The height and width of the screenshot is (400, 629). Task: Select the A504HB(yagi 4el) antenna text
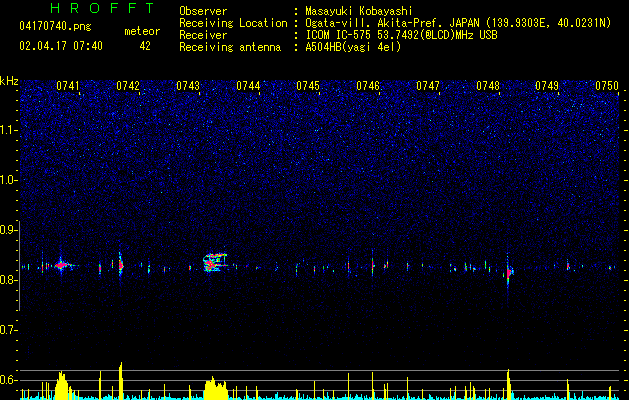pos(353,47)
